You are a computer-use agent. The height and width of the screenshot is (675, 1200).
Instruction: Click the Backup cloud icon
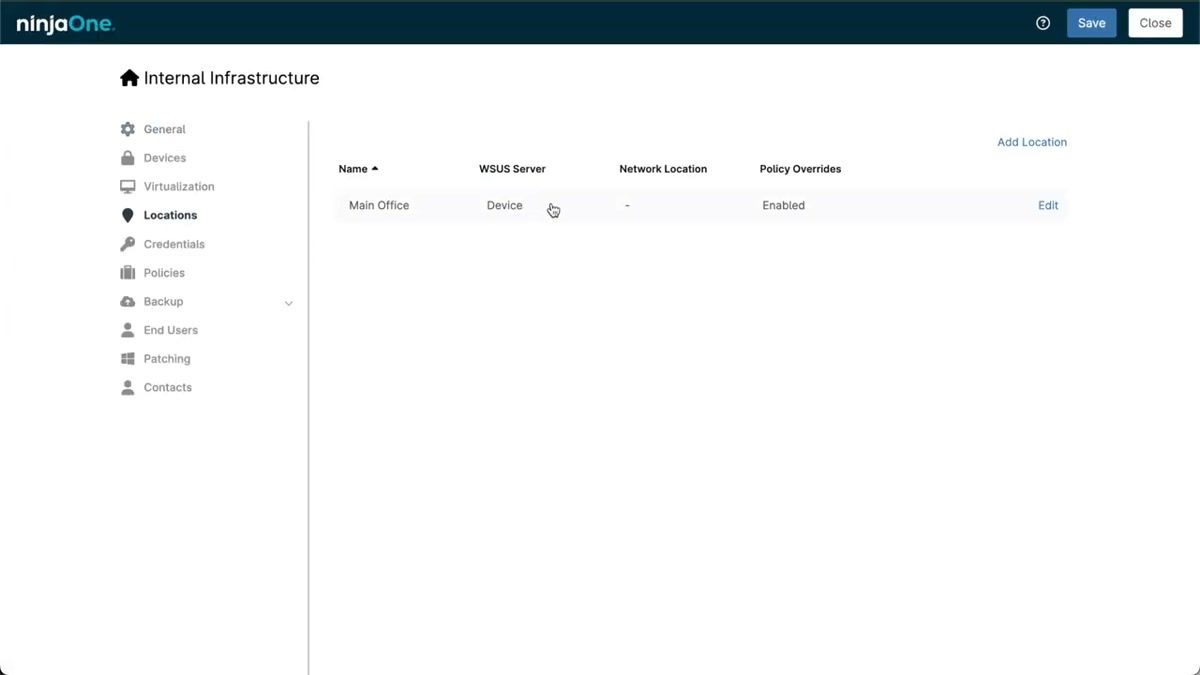pos(127,301)
